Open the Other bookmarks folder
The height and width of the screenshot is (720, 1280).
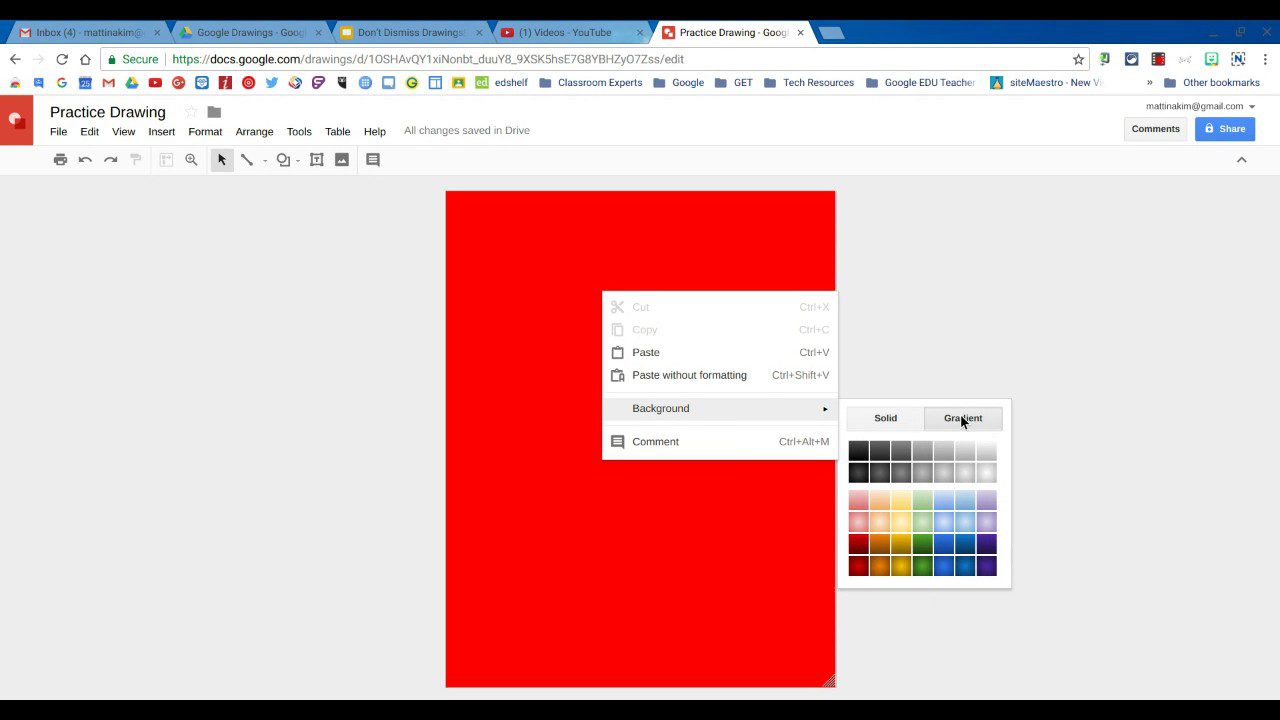1212,83
